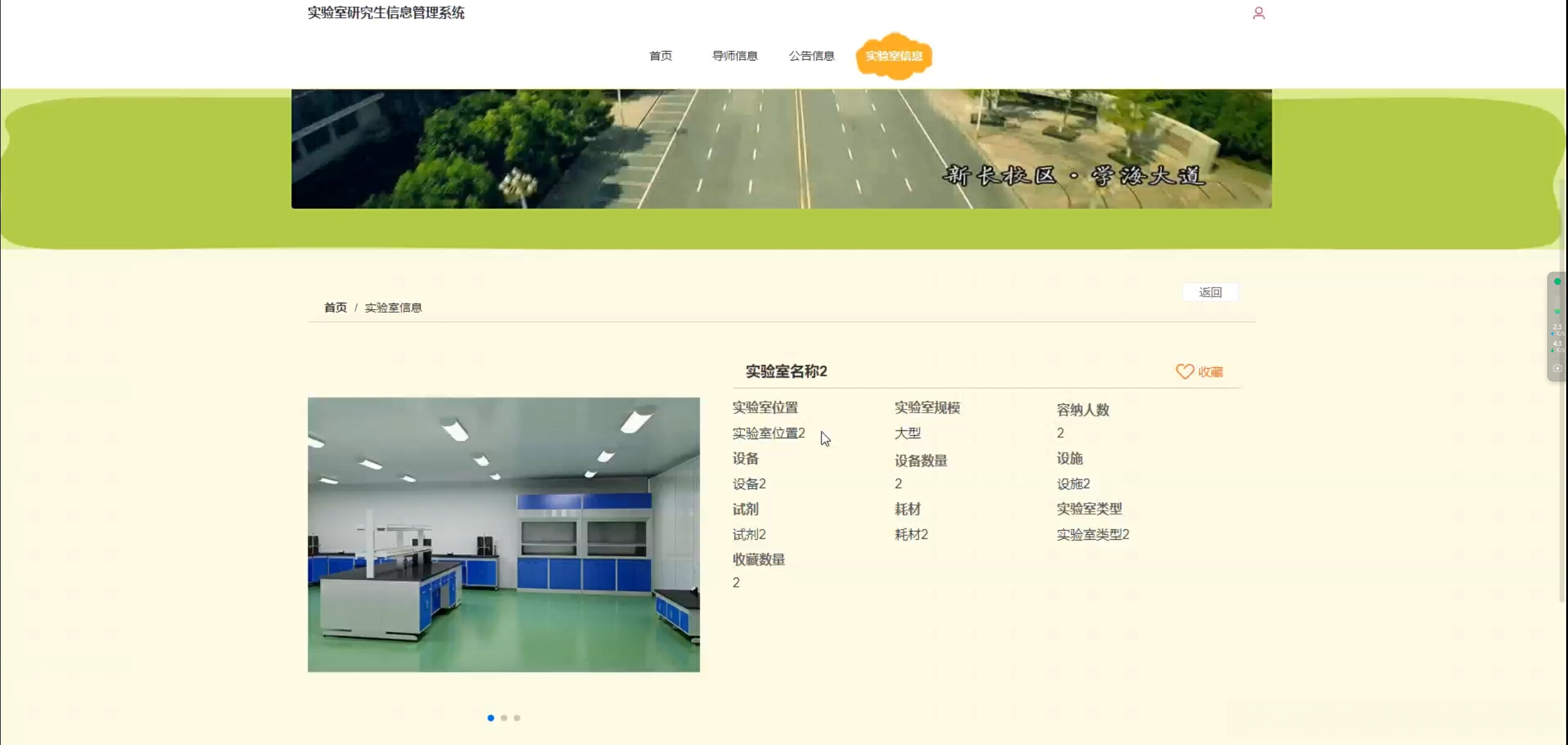Select the first carousel dot
The width and height of the screenshot is (1568, 745).
click(x=490, y=717)
